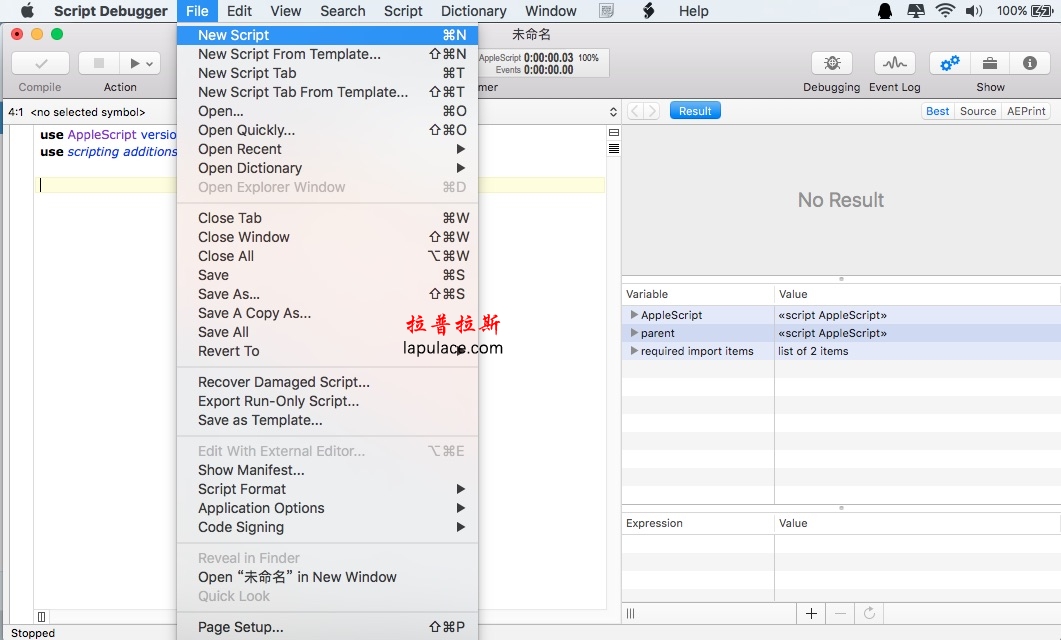Open the Run button dropdown chevron
The height and width of the screenshot is (640, 1061).
(x=150, y=64)
